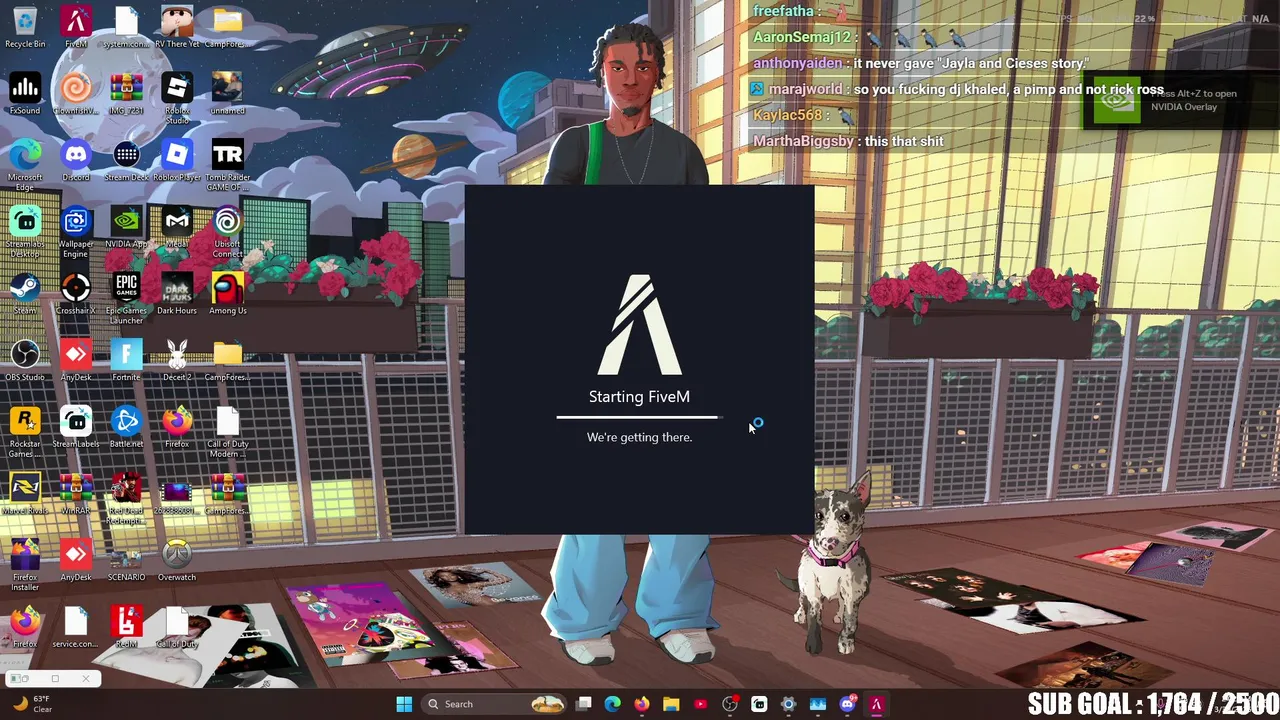
Task: Open the FxSound desktop app
Action: click(25, 94)
